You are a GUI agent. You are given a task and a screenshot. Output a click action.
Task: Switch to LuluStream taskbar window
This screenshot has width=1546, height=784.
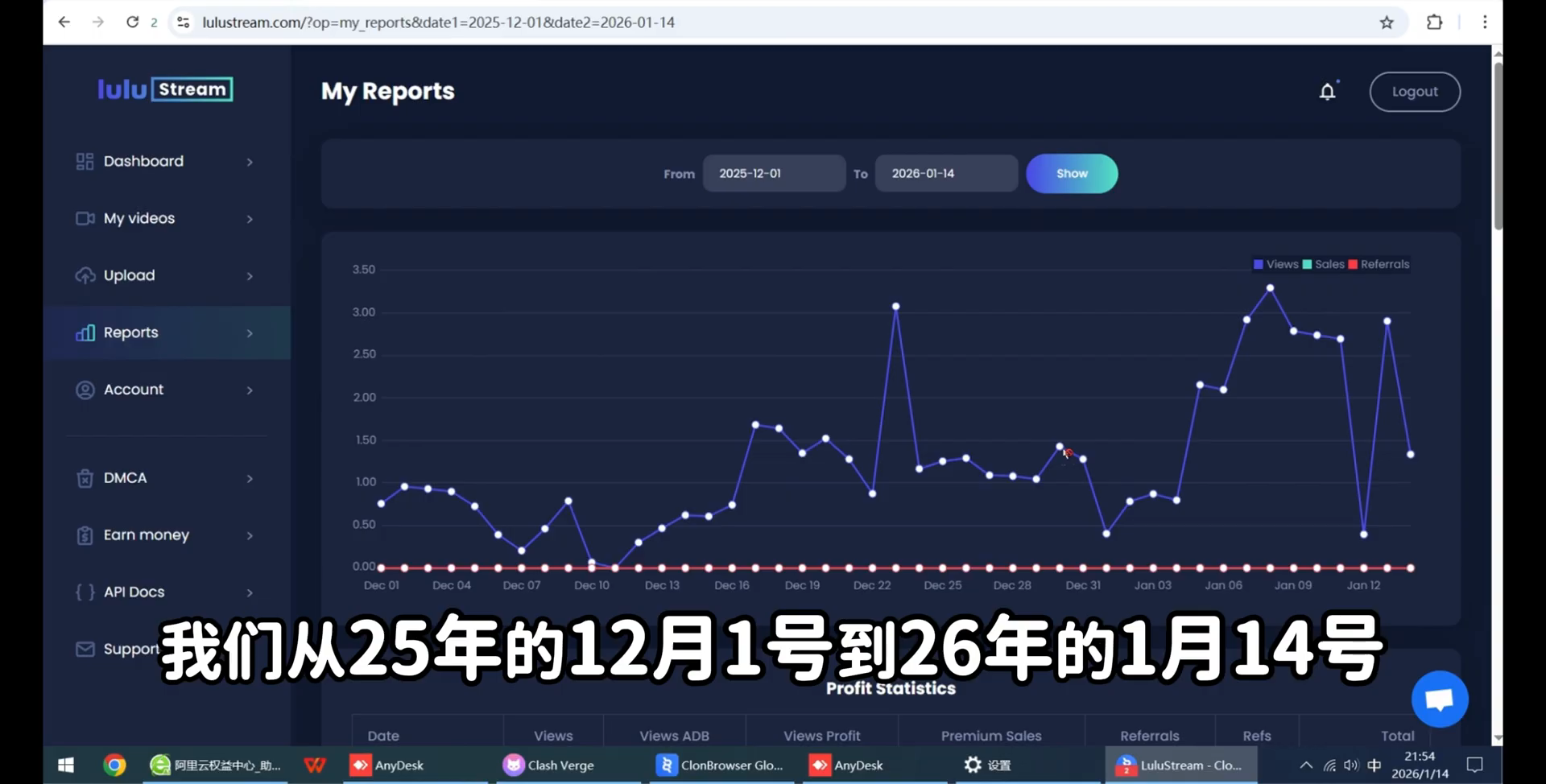[x=1180, y=765]
